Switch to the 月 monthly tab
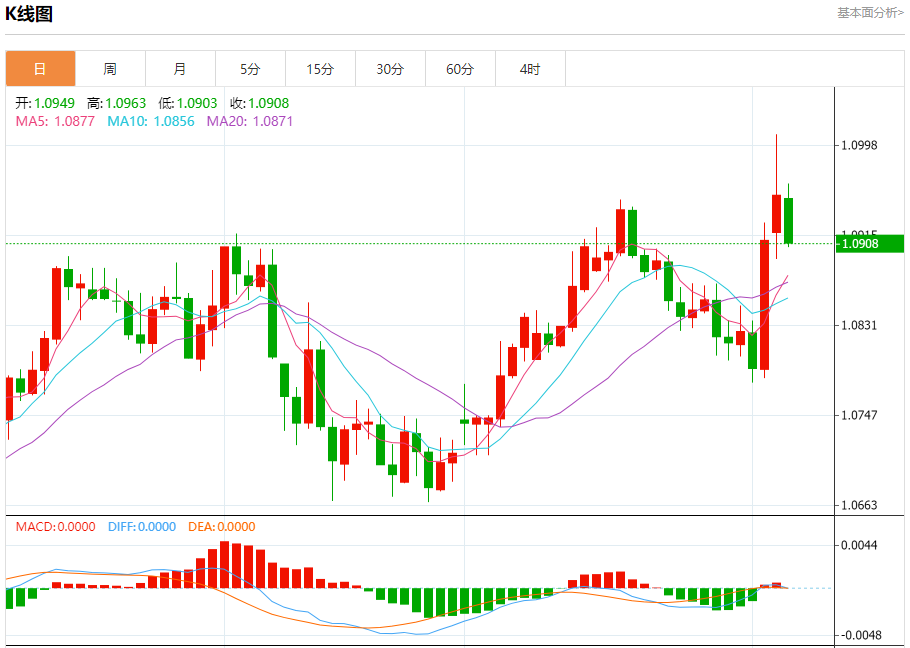This screenshot has height=648, width=910. click(x=180, y=69)
